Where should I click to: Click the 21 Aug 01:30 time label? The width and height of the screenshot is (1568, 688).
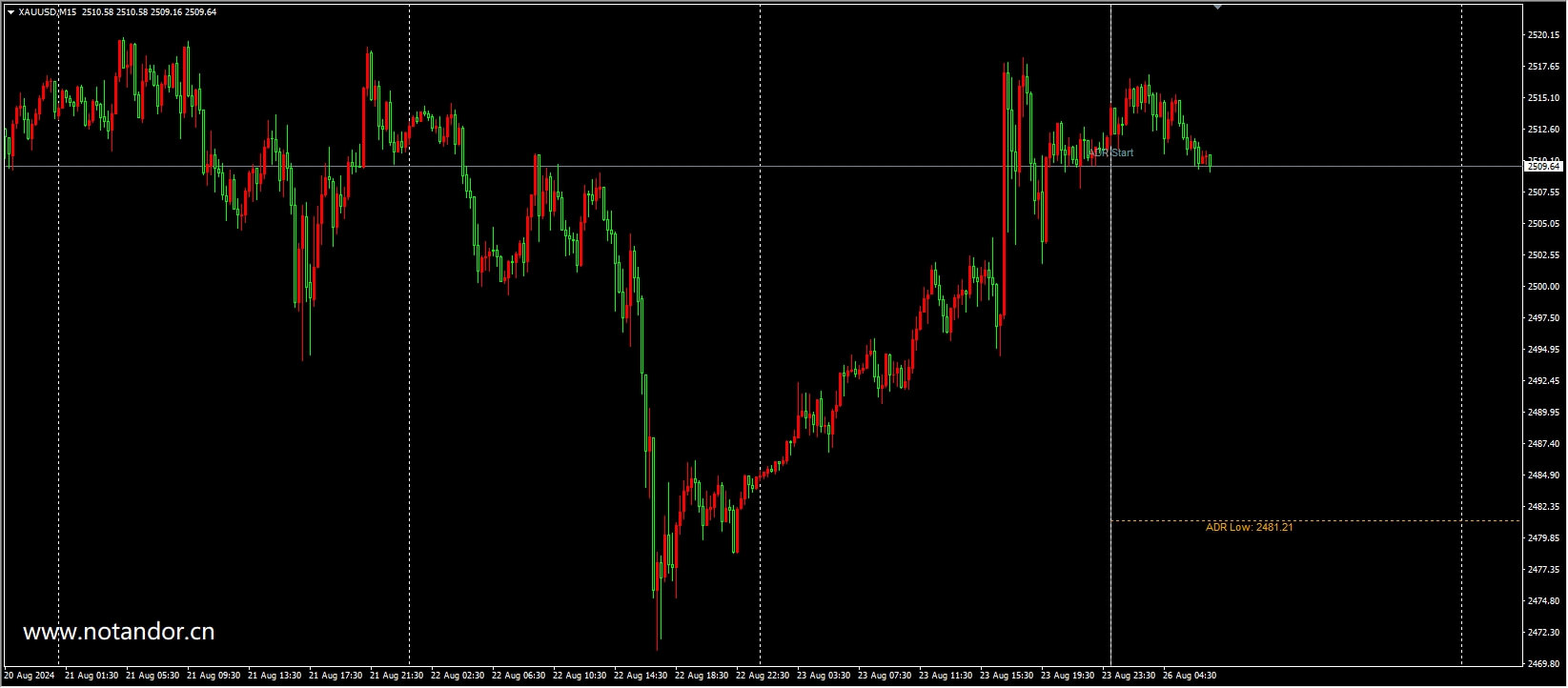coord(92,676)
